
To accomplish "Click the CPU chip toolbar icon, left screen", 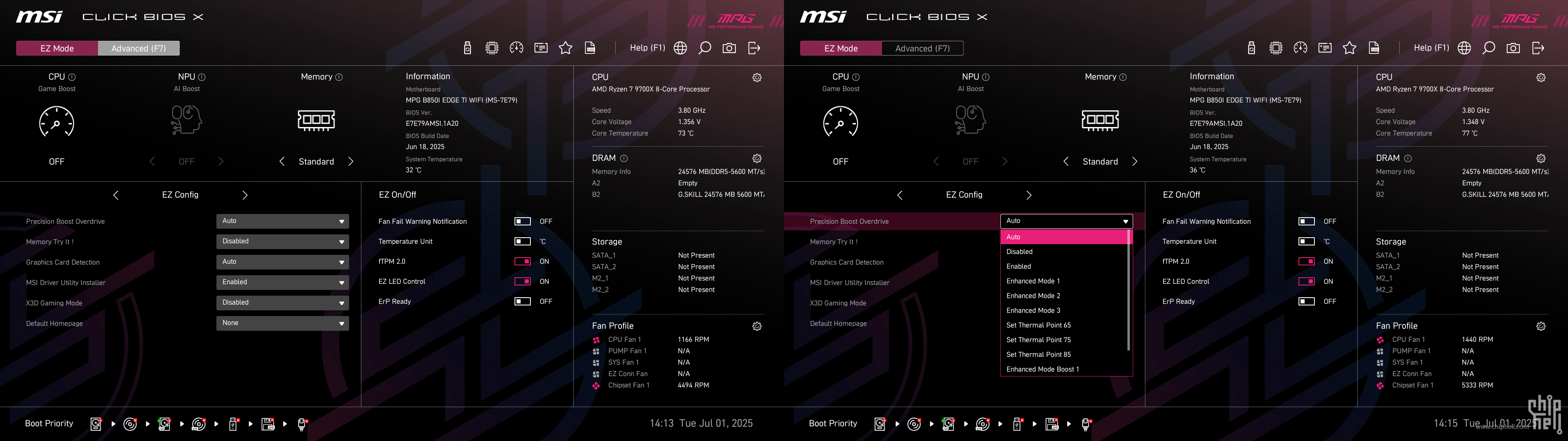I will pyautogui.click(x=492, y=48).
